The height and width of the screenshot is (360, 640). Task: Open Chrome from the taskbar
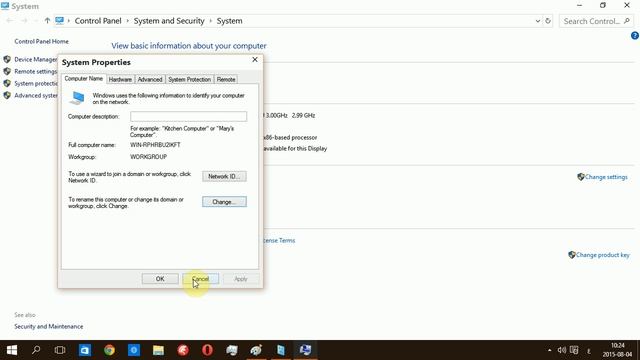pyautogui.click(x=109, y=350)
